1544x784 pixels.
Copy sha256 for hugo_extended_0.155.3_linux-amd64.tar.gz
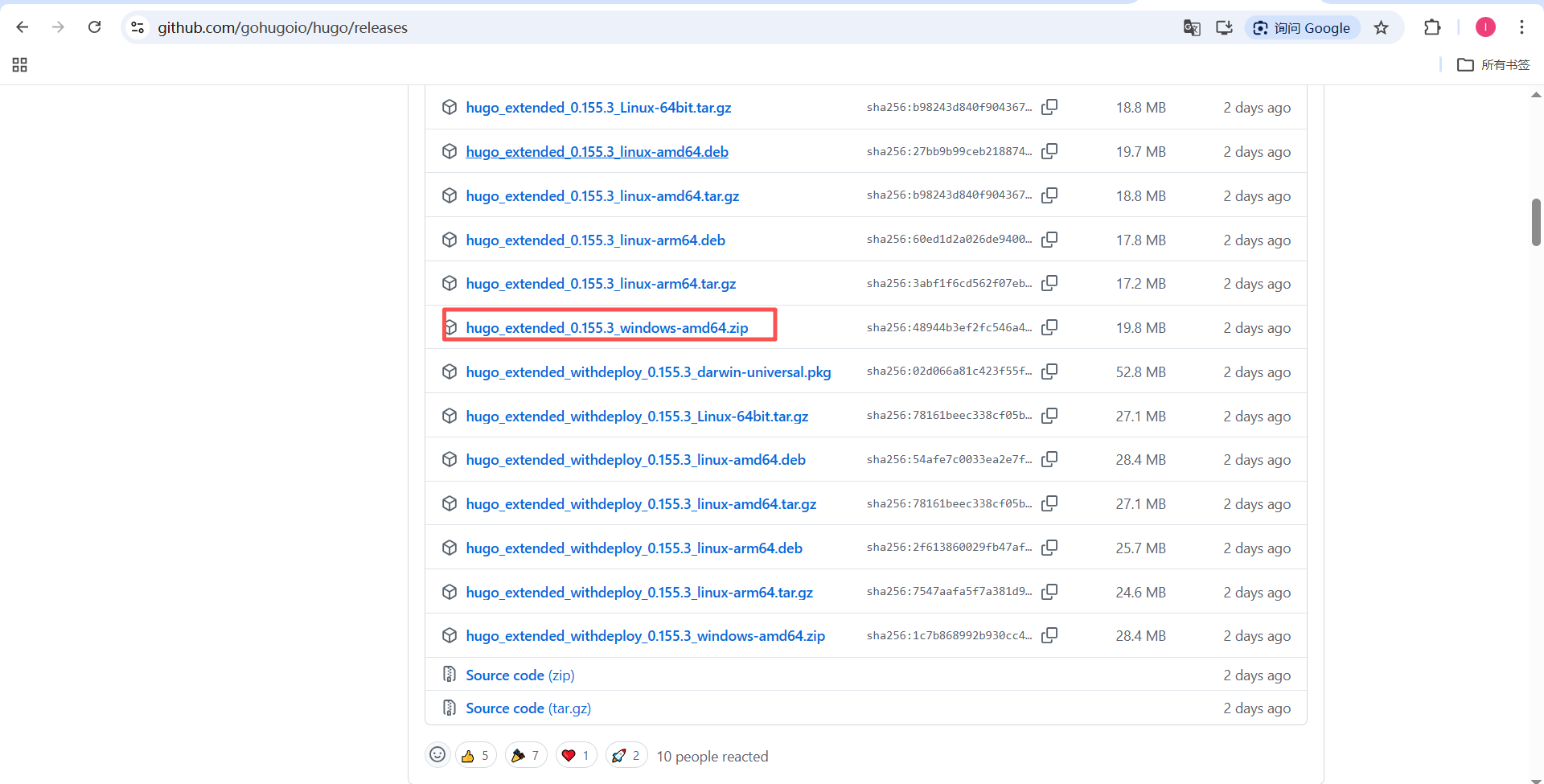tap(1049, 195)
